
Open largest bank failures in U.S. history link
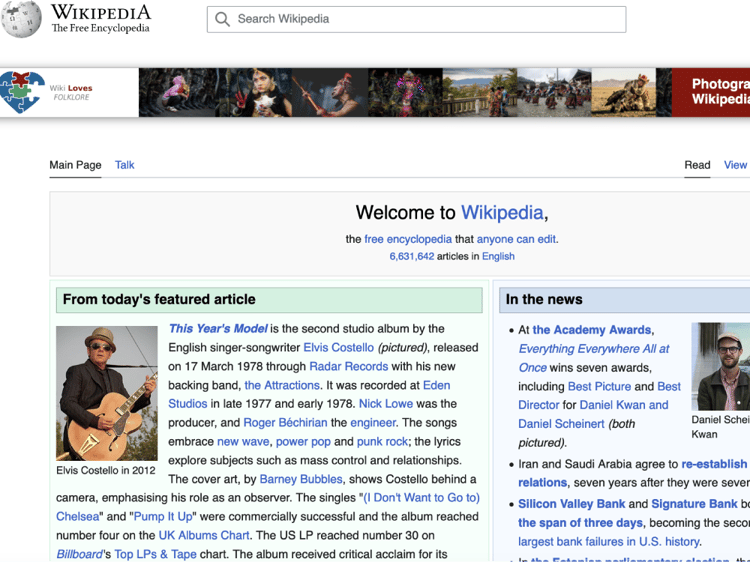(x=608, y=542)
